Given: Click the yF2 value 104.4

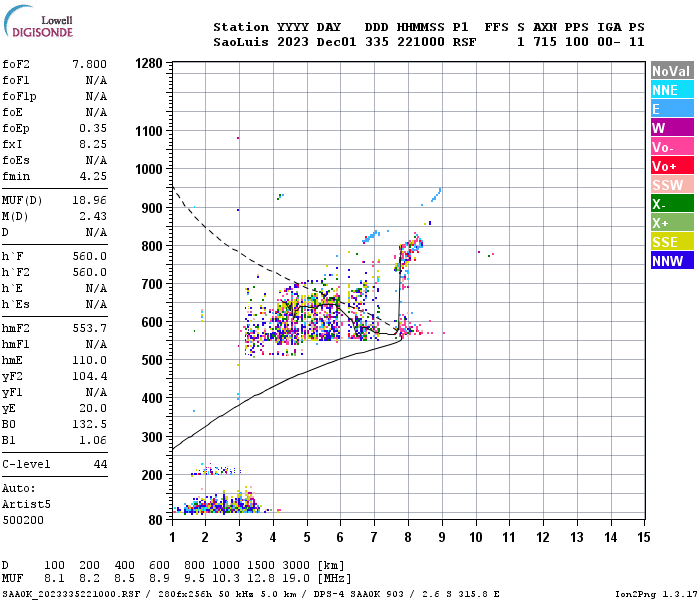Looking at the screenshot, I should click(x=90, y=376).
